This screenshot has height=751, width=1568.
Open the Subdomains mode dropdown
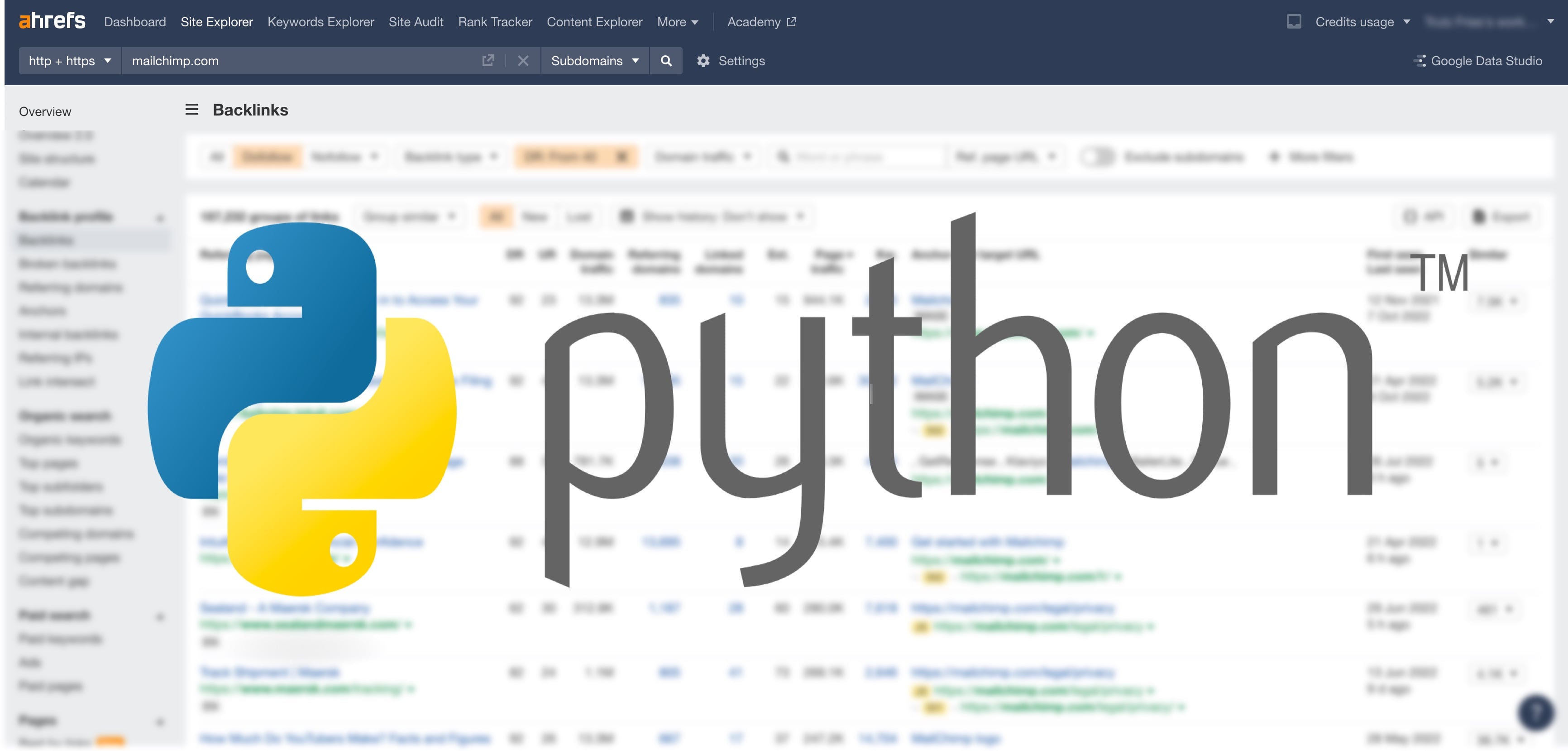coord(595,61)
